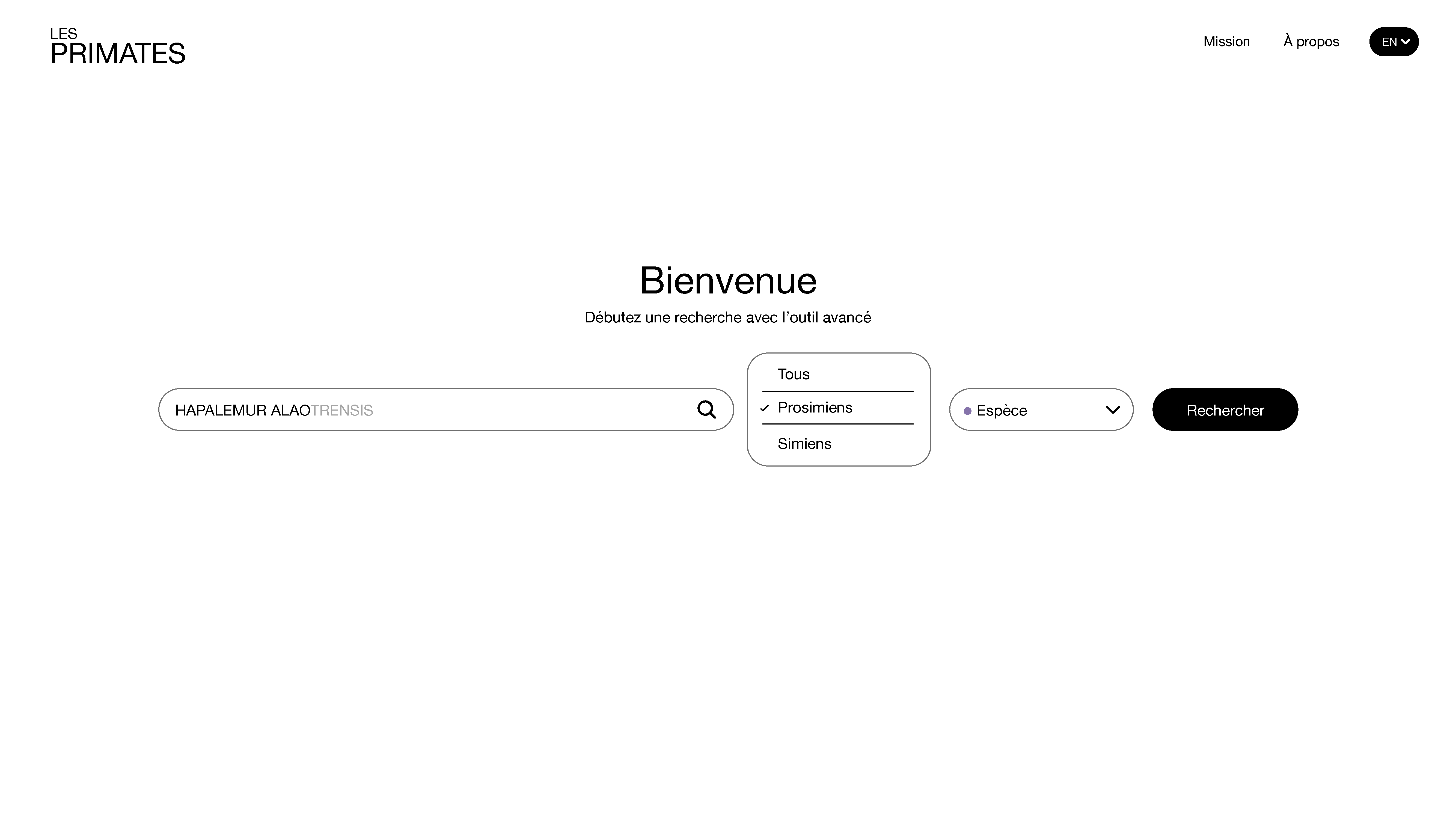Click the Espèce label in the filter
This screenshot has height=819, width=1456.
click(x=1001, y=410)
